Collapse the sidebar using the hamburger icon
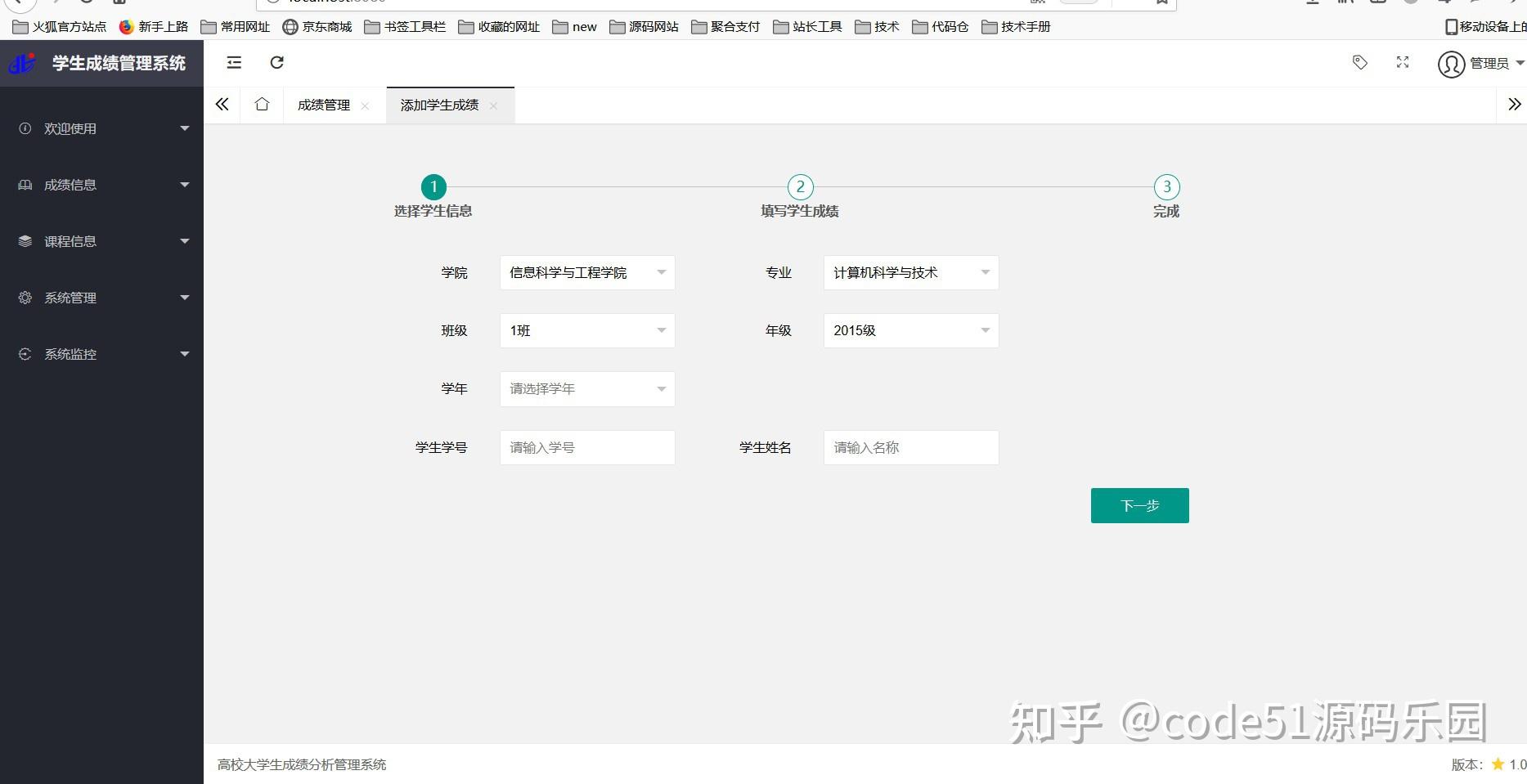The height and width of the screenshot is (784, 1527). 234,62
